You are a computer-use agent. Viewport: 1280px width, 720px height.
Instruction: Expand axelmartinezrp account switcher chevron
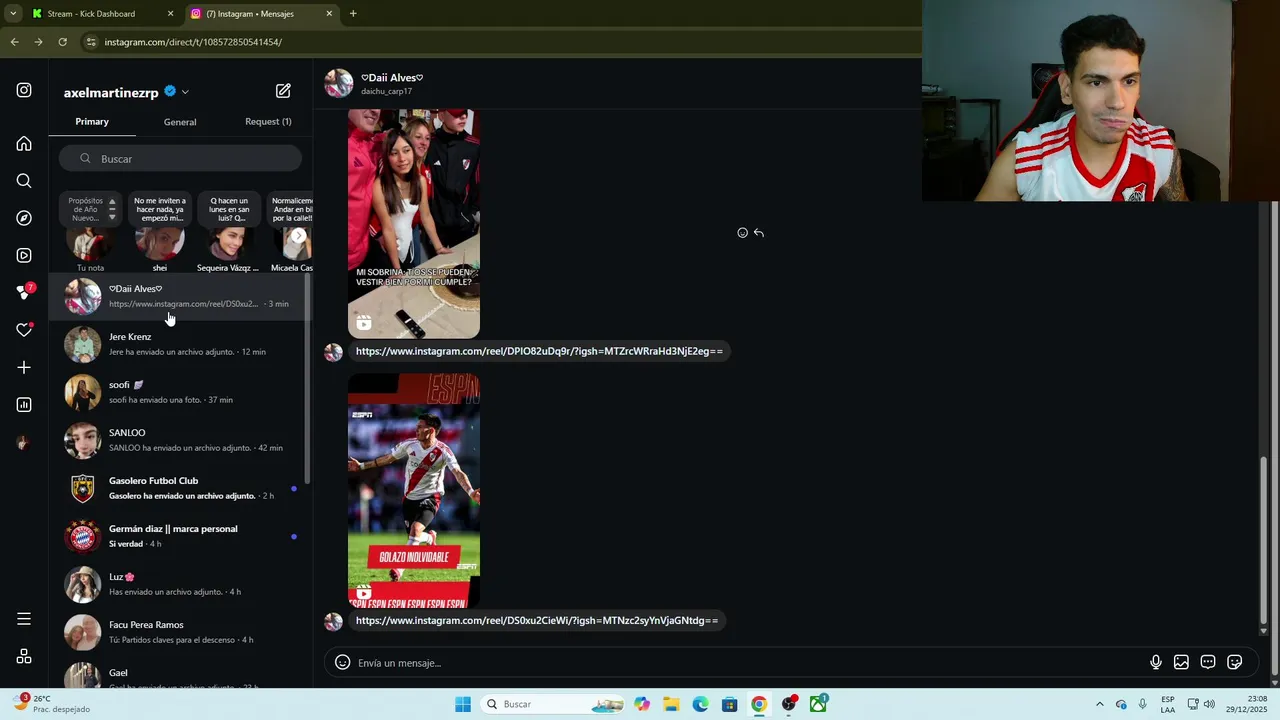click(185, 92)
